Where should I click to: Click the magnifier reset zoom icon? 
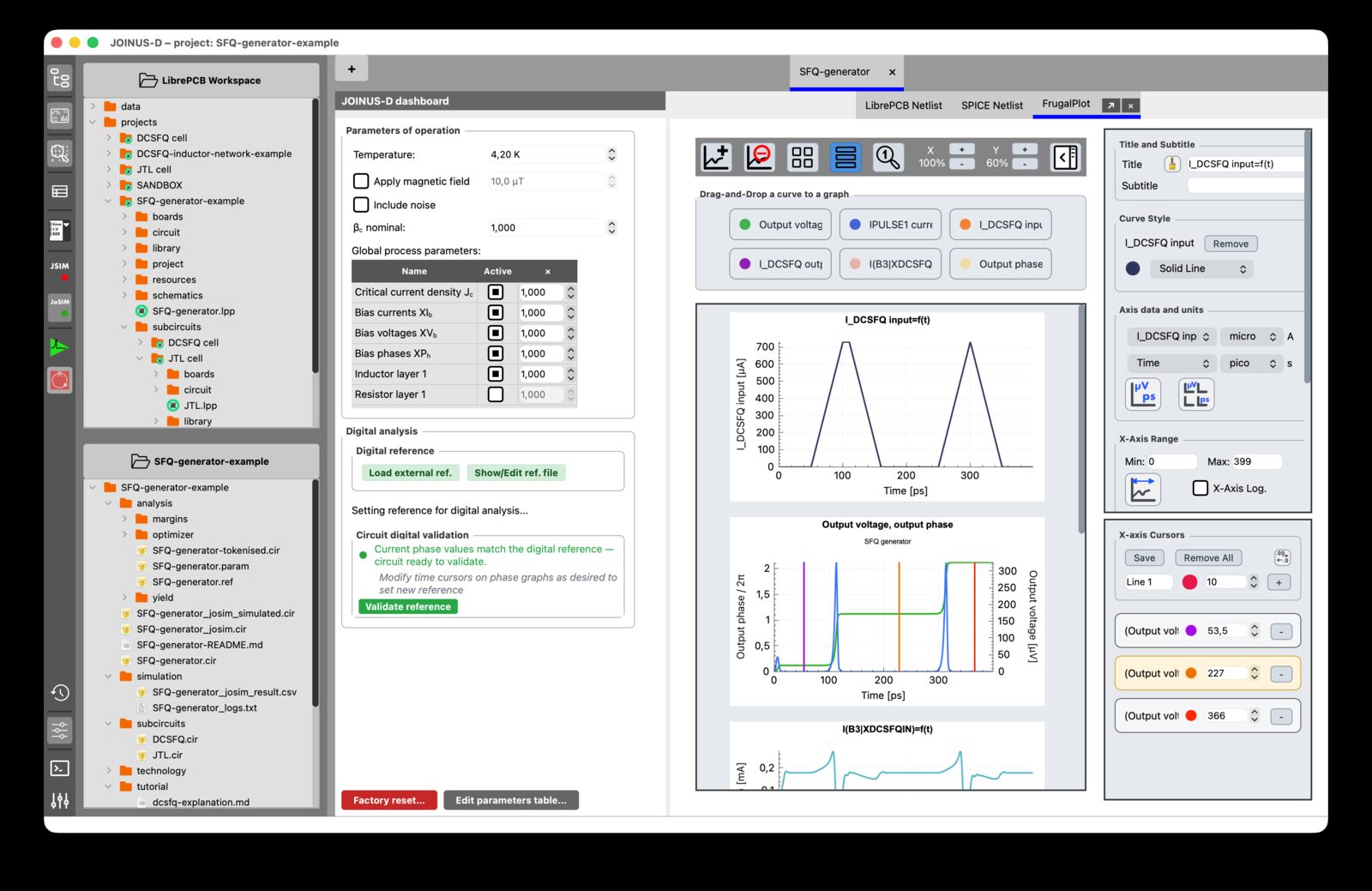pos(888,157)
